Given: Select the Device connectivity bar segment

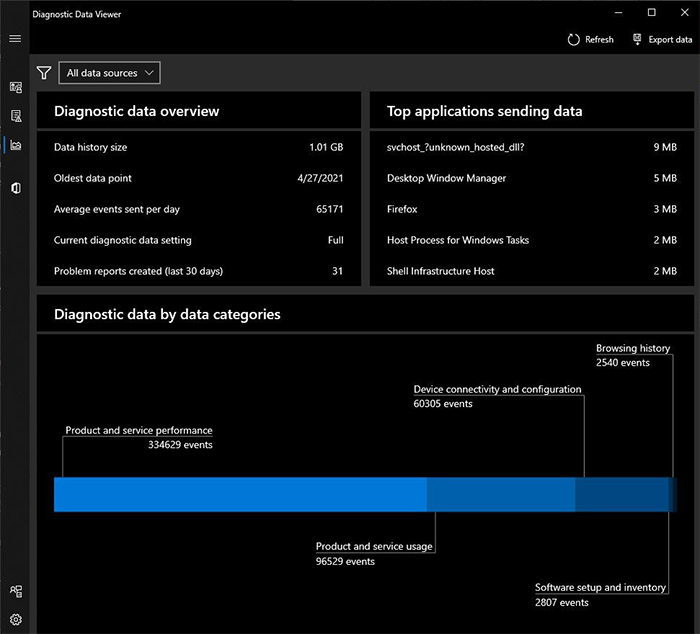Looking at the screenshot, I should [x=621, y=494].
